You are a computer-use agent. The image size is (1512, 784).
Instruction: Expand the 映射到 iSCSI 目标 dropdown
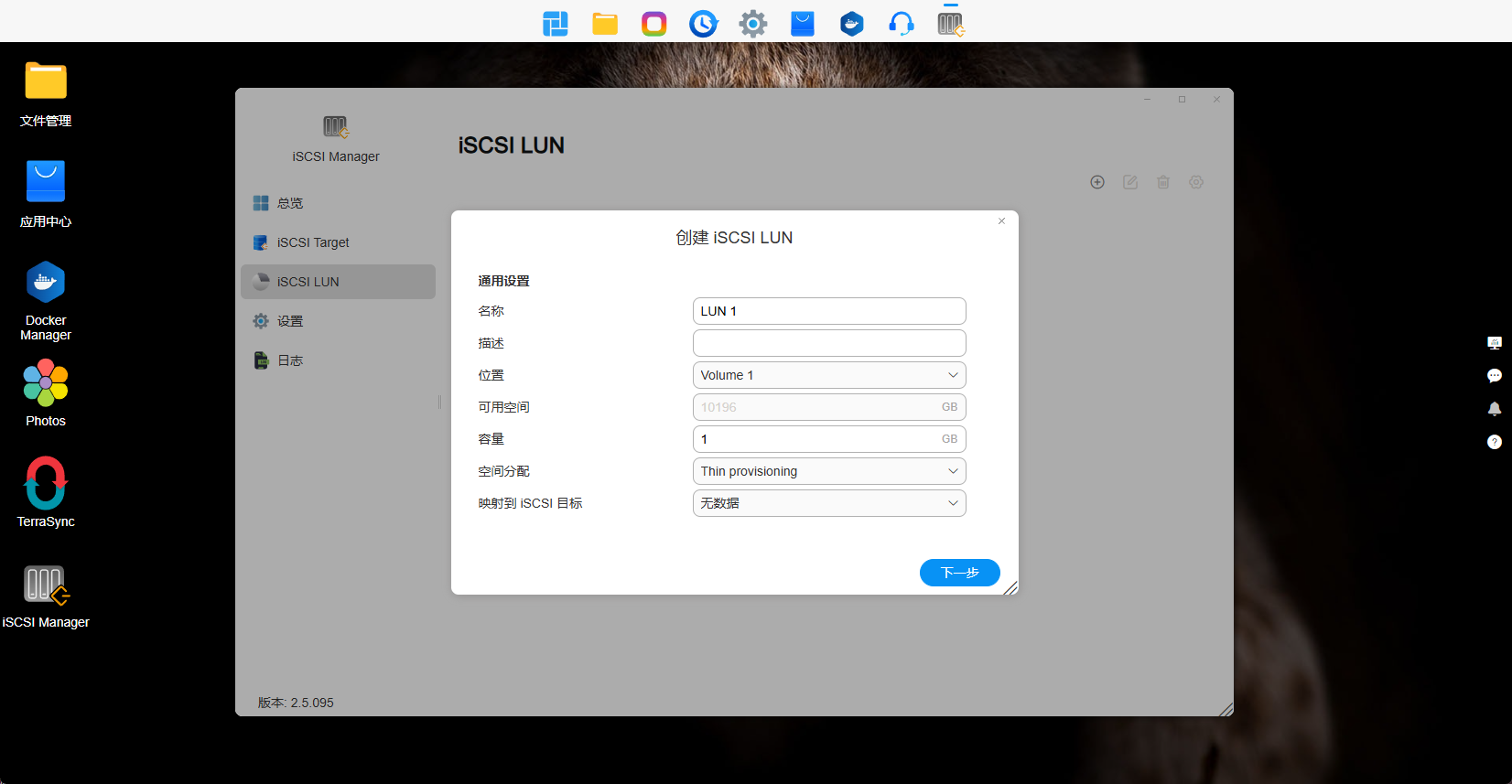pos(829,503)
